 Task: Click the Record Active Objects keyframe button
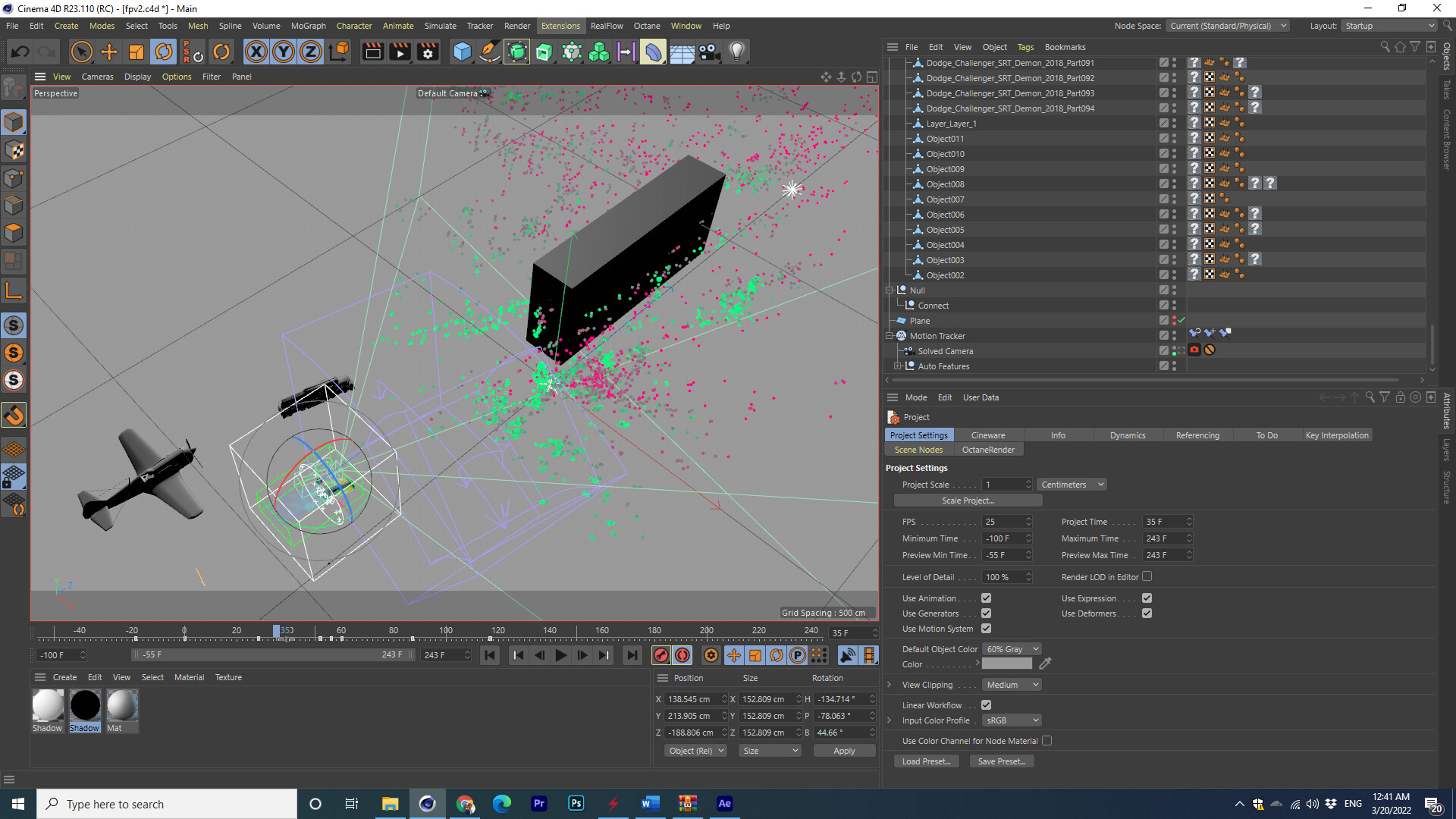pos(661,655)
